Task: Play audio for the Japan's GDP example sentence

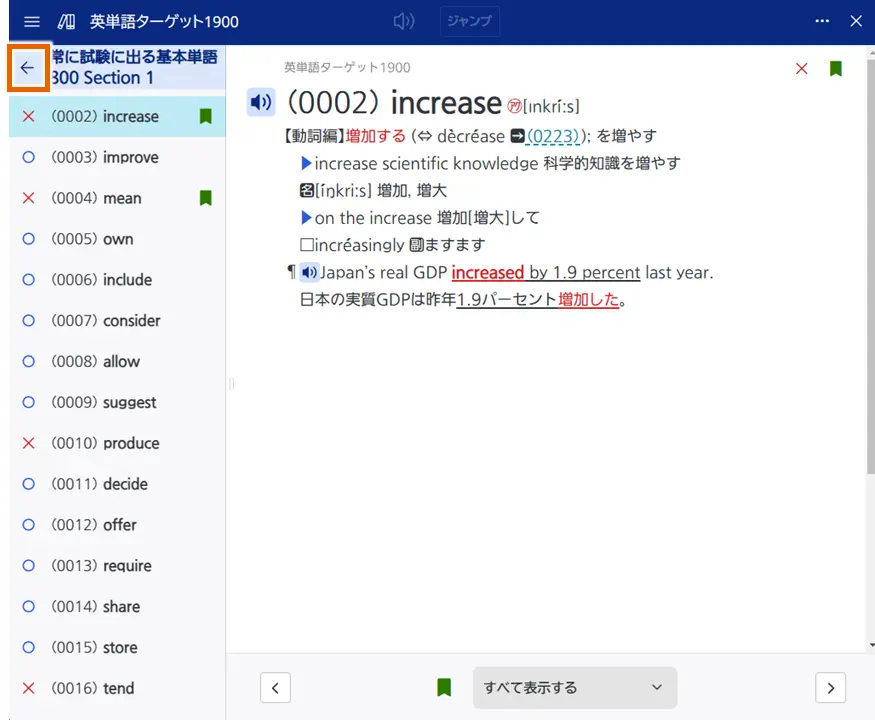Action: tap(309, 271)
